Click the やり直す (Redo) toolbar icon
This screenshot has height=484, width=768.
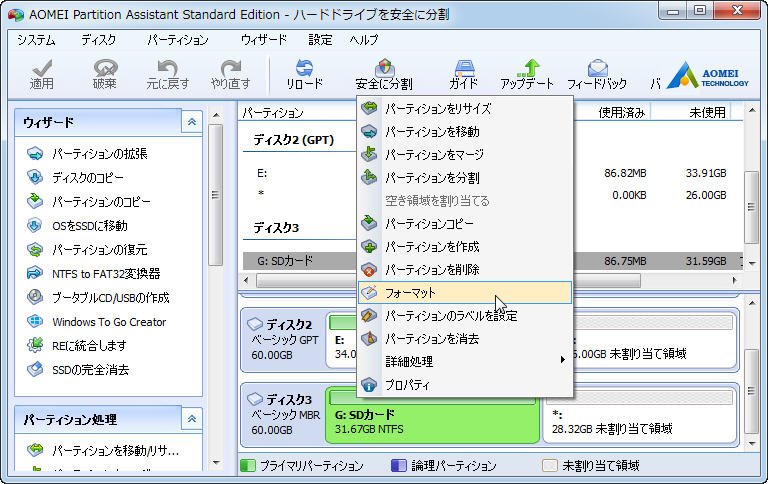[x=230, y=75]
